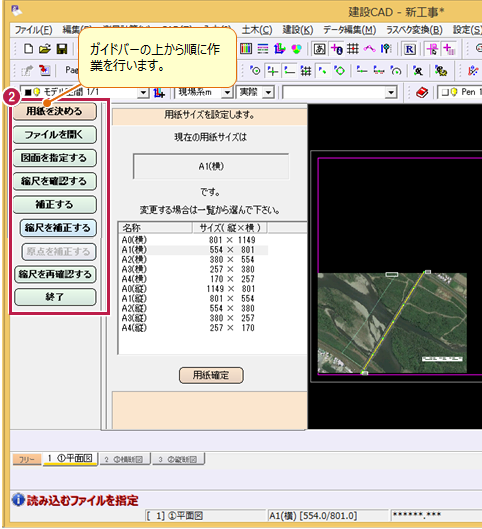482x529 pixels.
Task: Click the 縮尺を確認する guide button
Action: point(55,182)
